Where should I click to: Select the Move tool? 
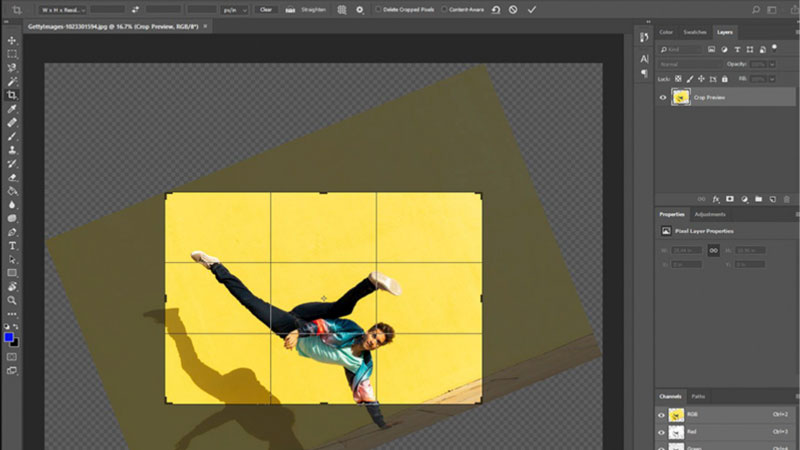tap(12, 40)
